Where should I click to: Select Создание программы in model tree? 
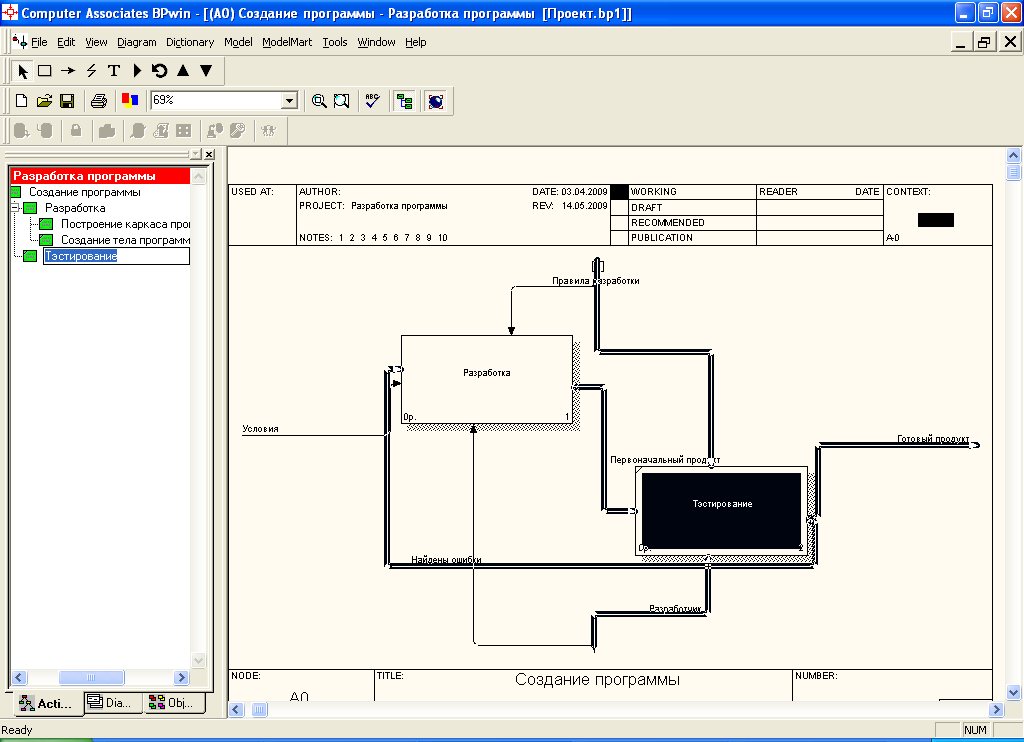pyautogui.click(x=84, y=192)
